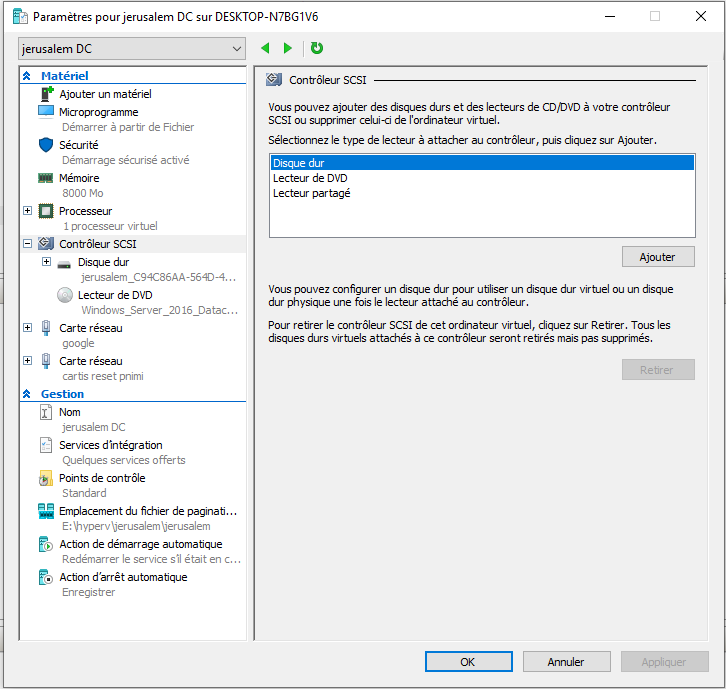This screenshot has width=726, height=689.
Task: Click the Microprogramme monitor icon
Action: click(46, 112)
